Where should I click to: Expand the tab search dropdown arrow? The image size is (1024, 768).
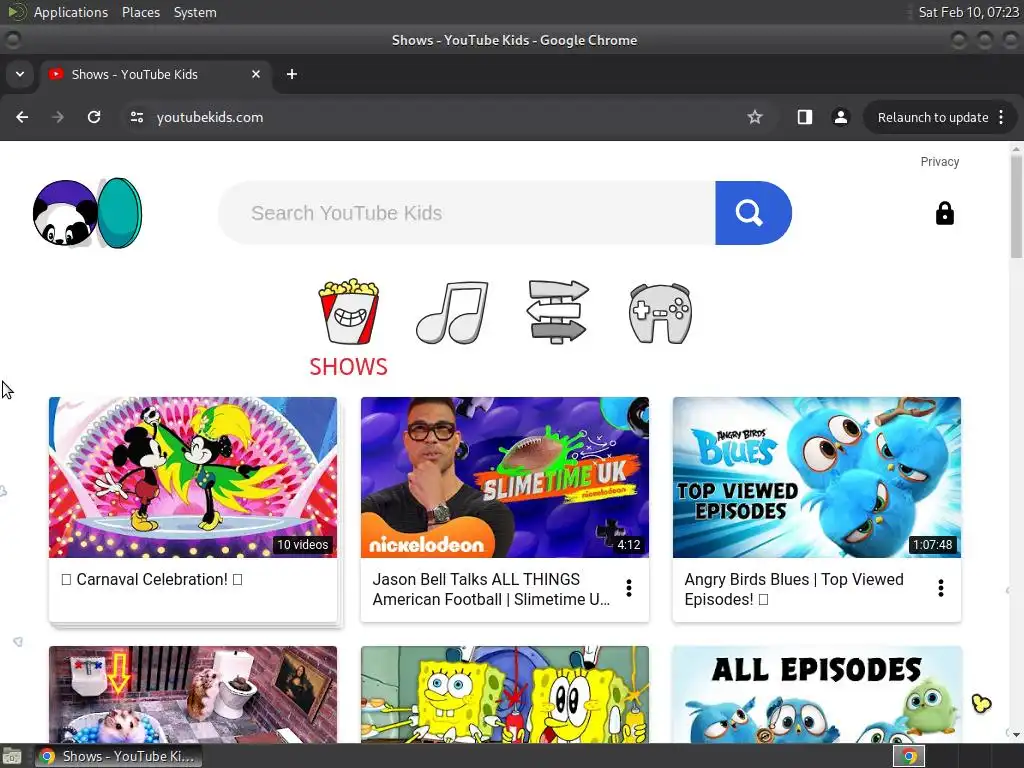(20, 74)
